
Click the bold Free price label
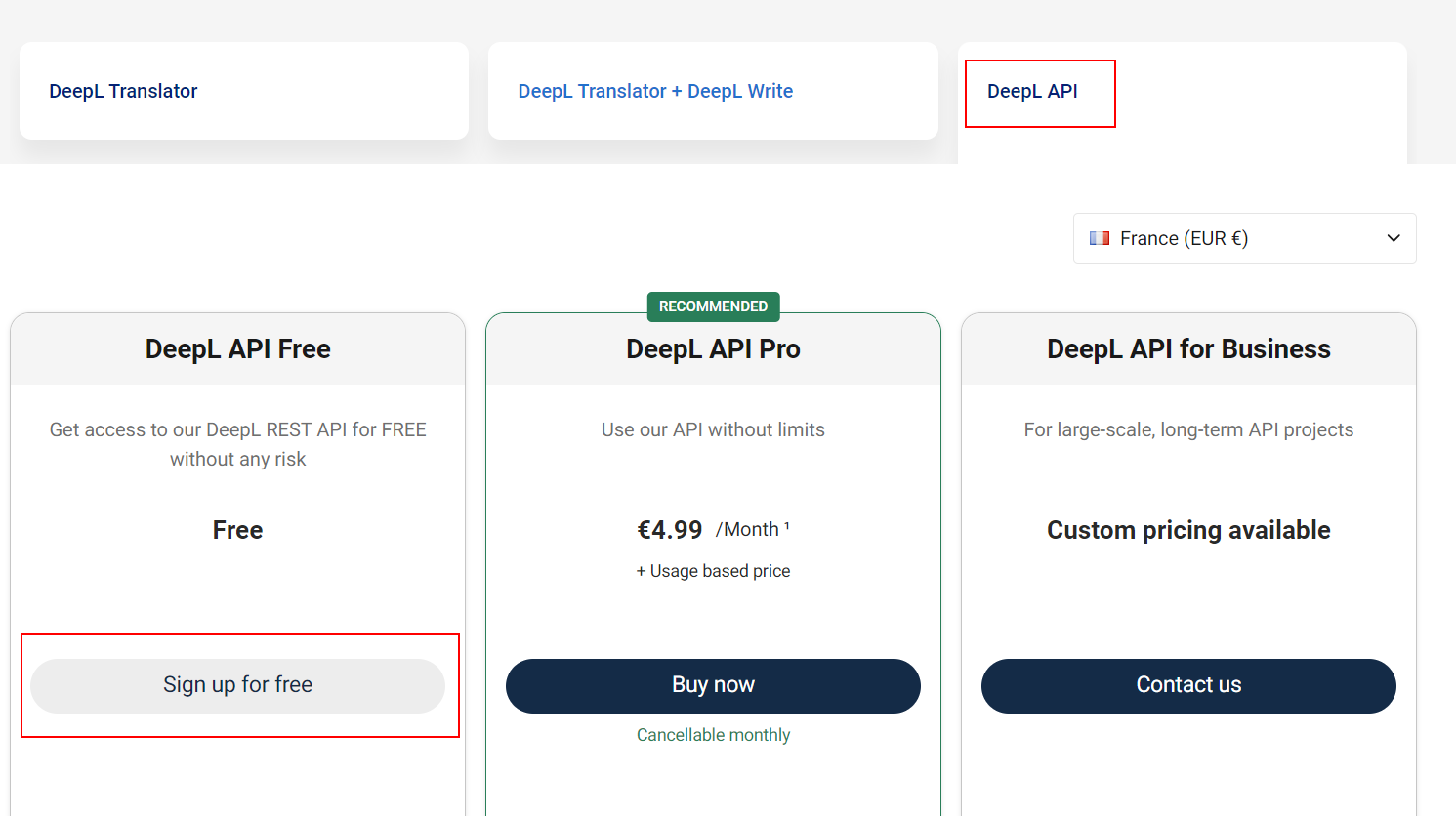coord(237,530)
